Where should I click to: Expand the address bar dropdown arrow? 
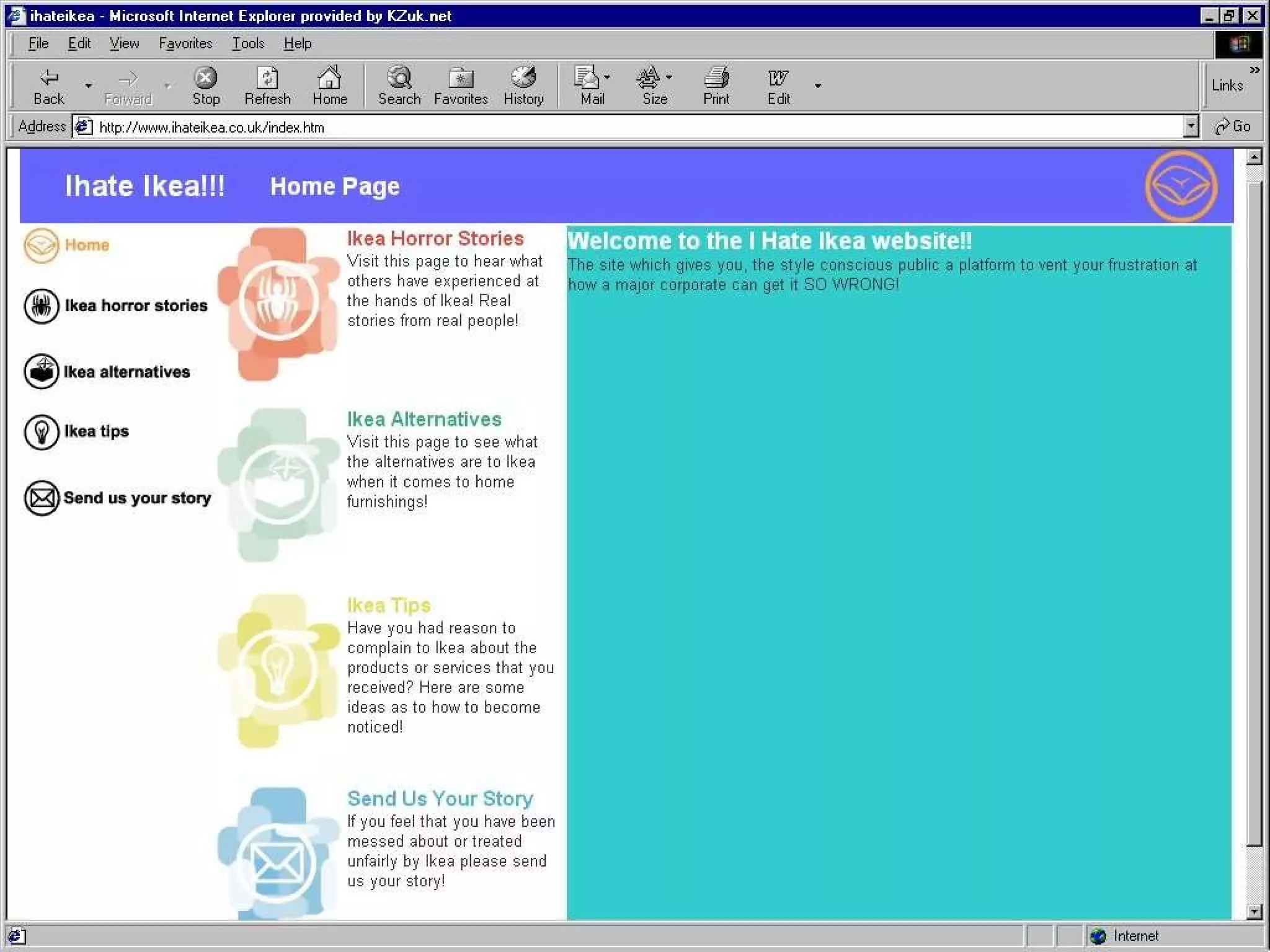[x=1190, y=126]
